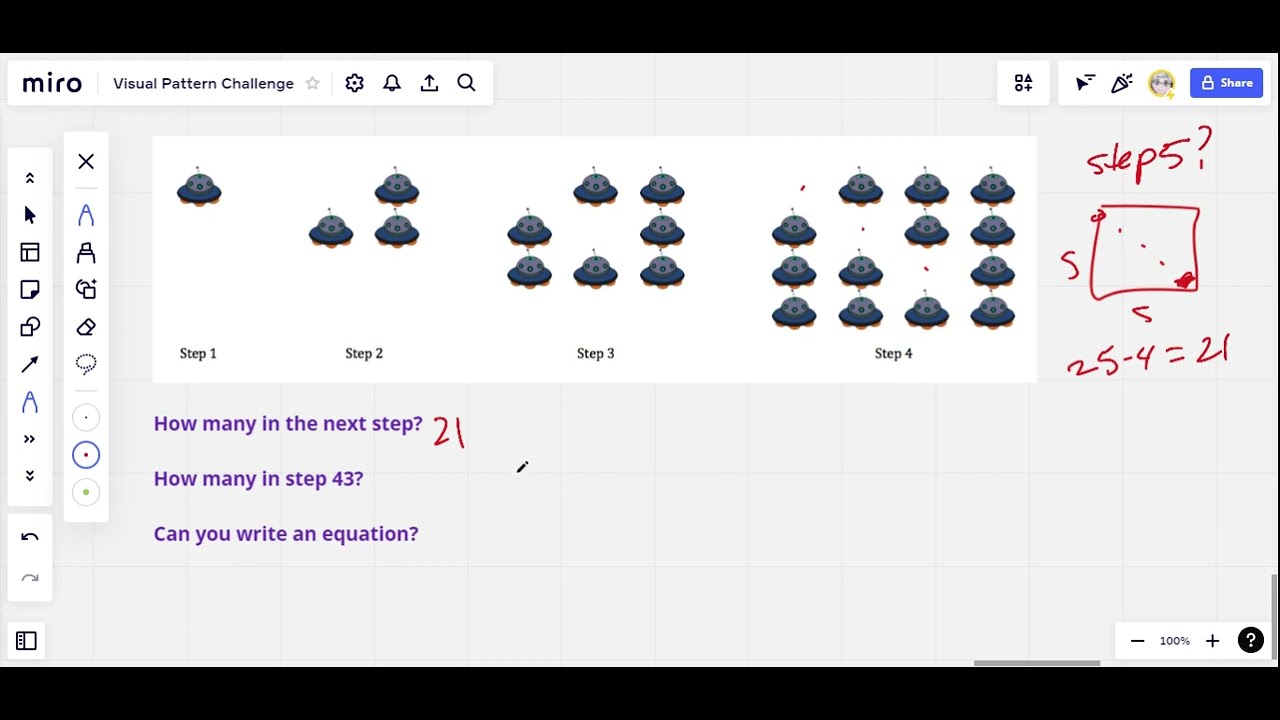
Task: Redo the last action
Action: pos(30,578)
